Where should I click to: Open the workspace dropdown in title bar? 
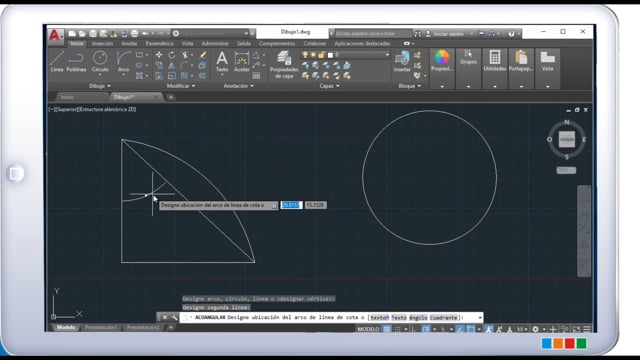pos(246,33)
